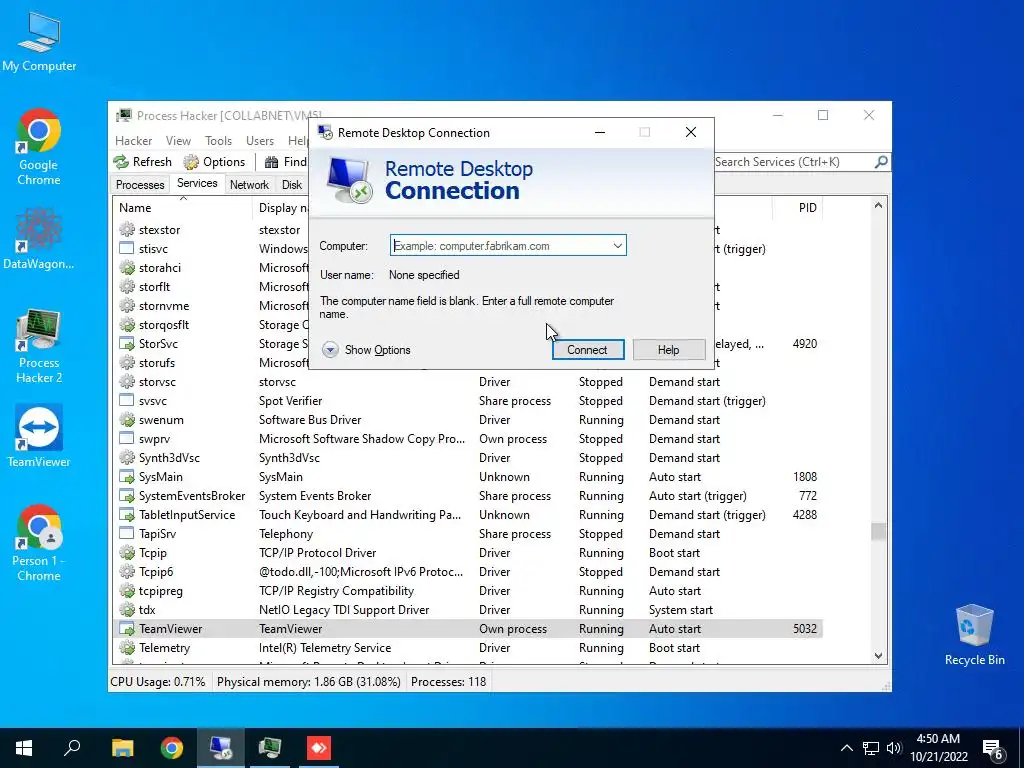Open Person 1 - Chrome shortcut
1024x768 pixels.
[39, 543]
